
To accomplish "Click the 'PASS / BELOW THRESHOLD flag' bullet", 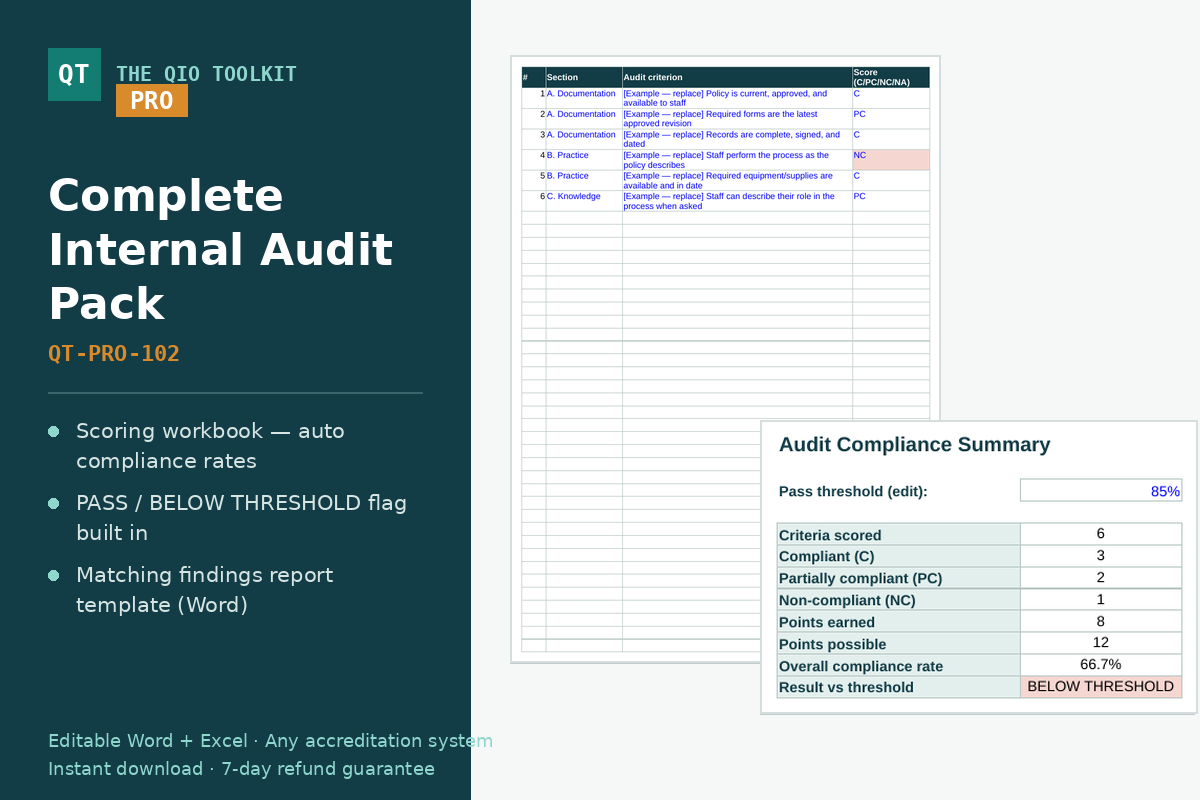I will 241,518.
